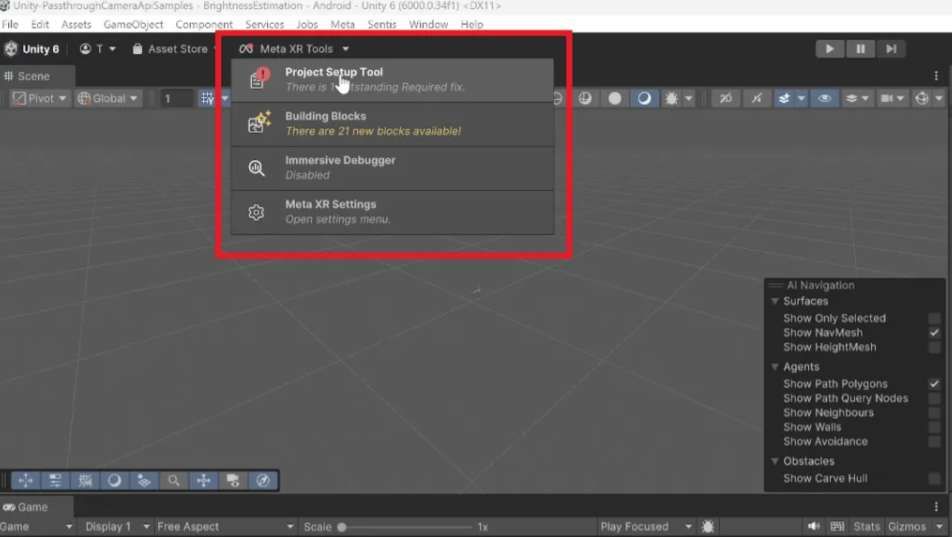The width and height of the screenshot is (952, 537).
Task: Adjust the game view Scale slider
Action: tap(342, 526)
